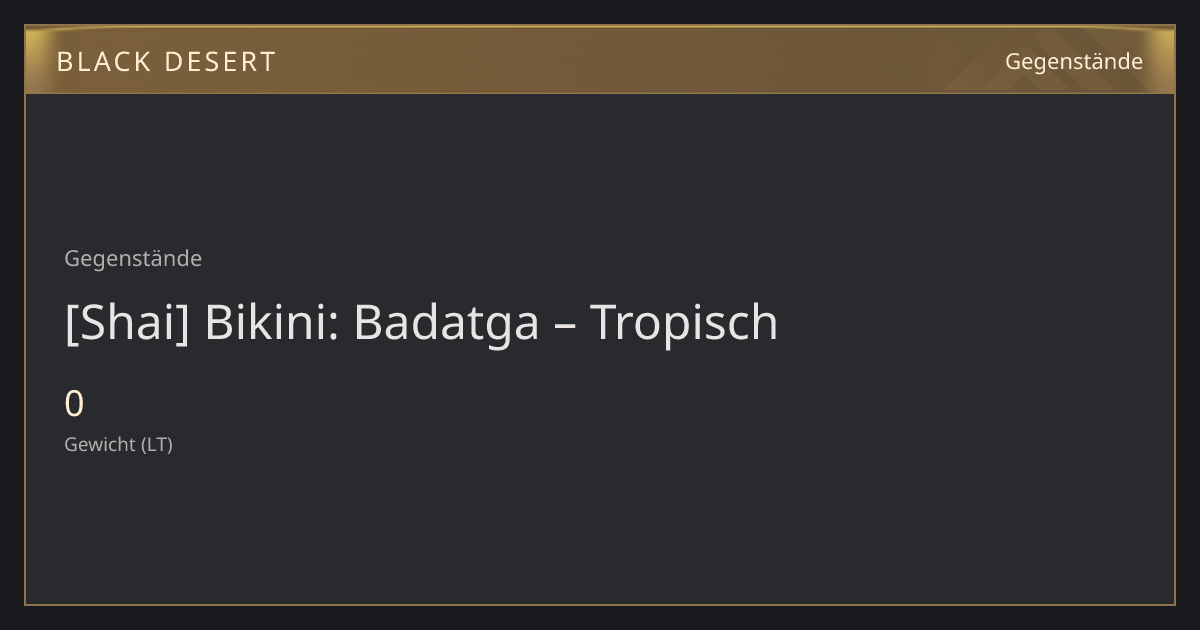This screenshot has width=1200, height=630.
Task: Select the word Tropisch in the title
Action: coord(684,322)
